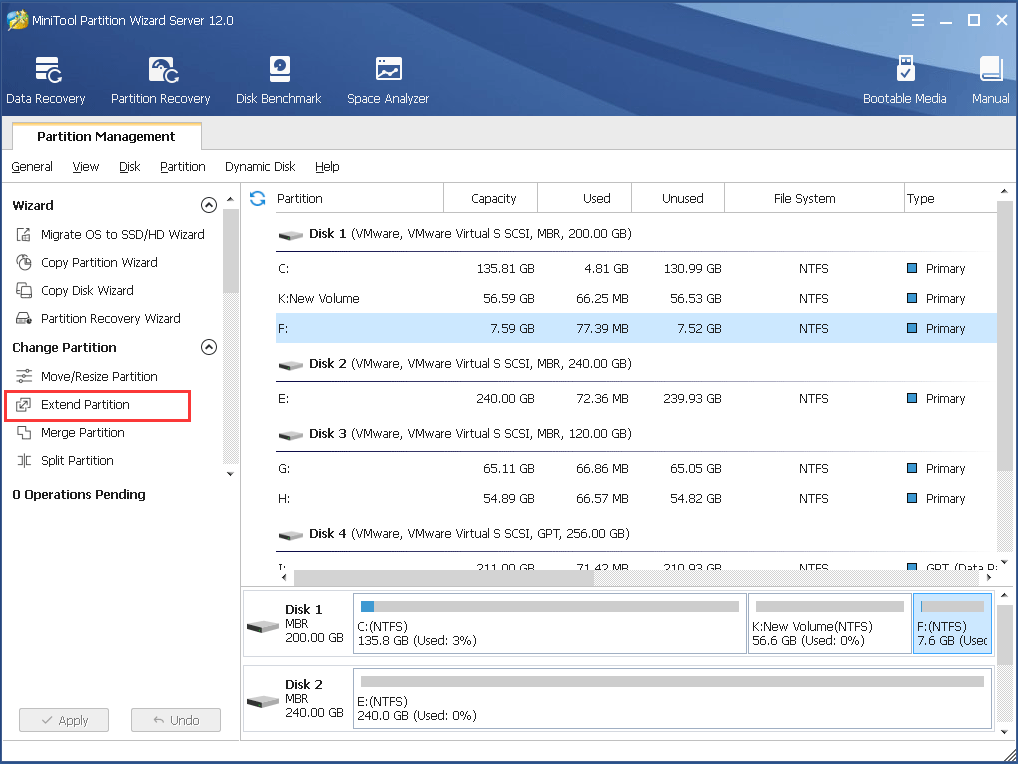Select Disk 1 in the disk map
The image size is (1018, 764).
(297, 623)
